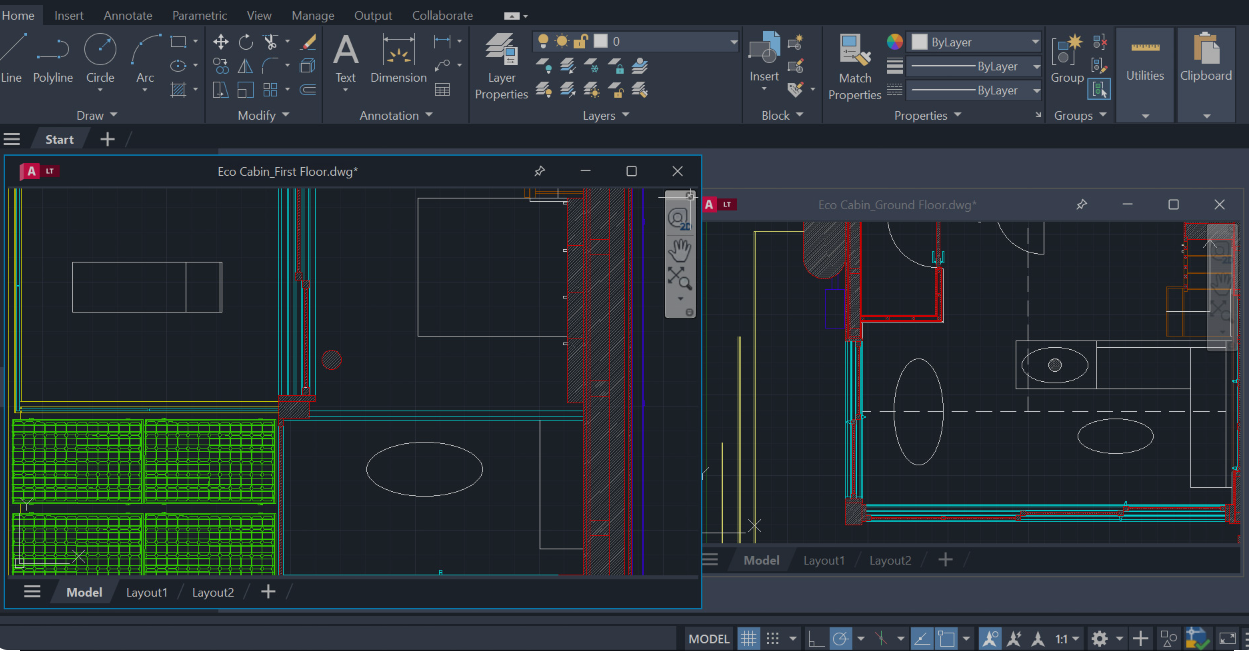Click the Insert block button
The width and height of the screenshot is (1249, 651).
pos(764,58)
